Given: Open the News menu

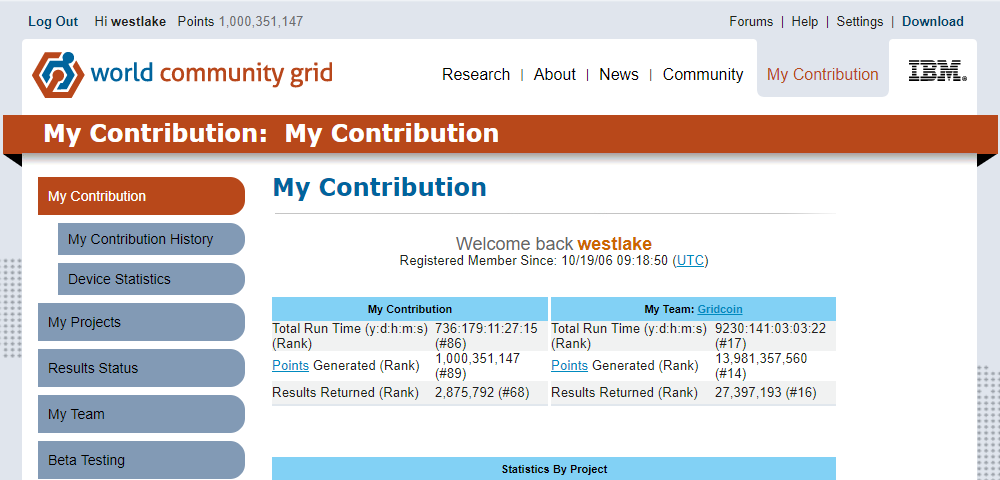Looking at the screenshot, I should [x=619, y=75].
